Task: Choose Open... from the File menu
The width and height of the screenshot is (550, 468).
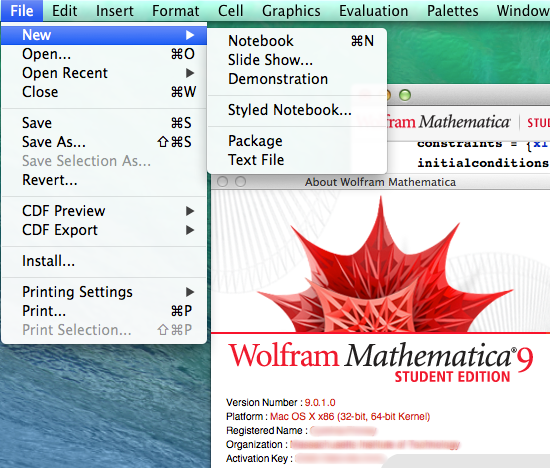Action: [x=104, y=54]
